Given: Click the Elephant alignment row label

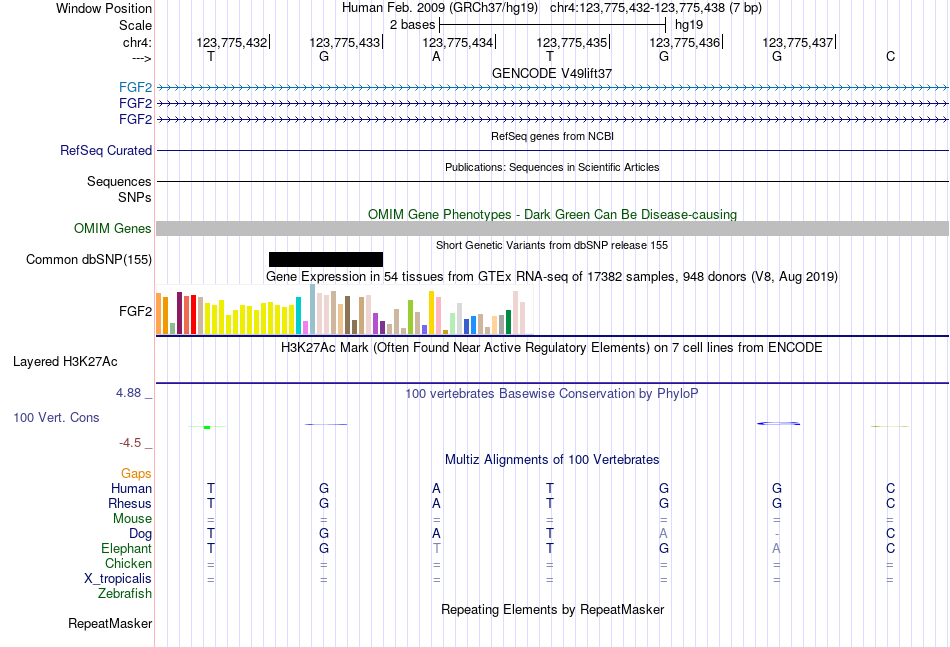Looking at the screenshot, I should 126,548.
